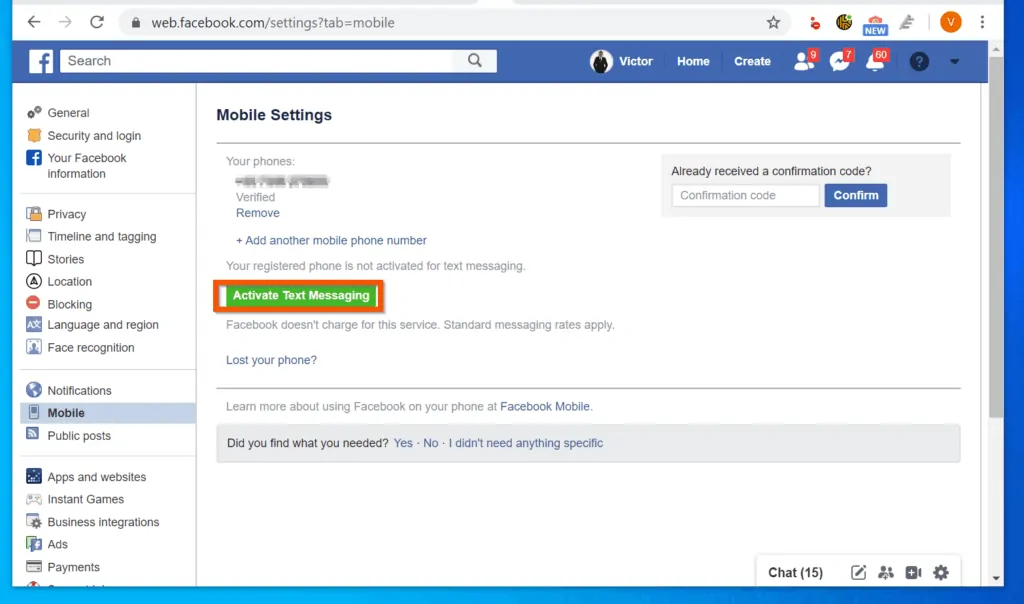Screen dimensions: 1024x604
Task: Open Payments settings
Action: 73,567
